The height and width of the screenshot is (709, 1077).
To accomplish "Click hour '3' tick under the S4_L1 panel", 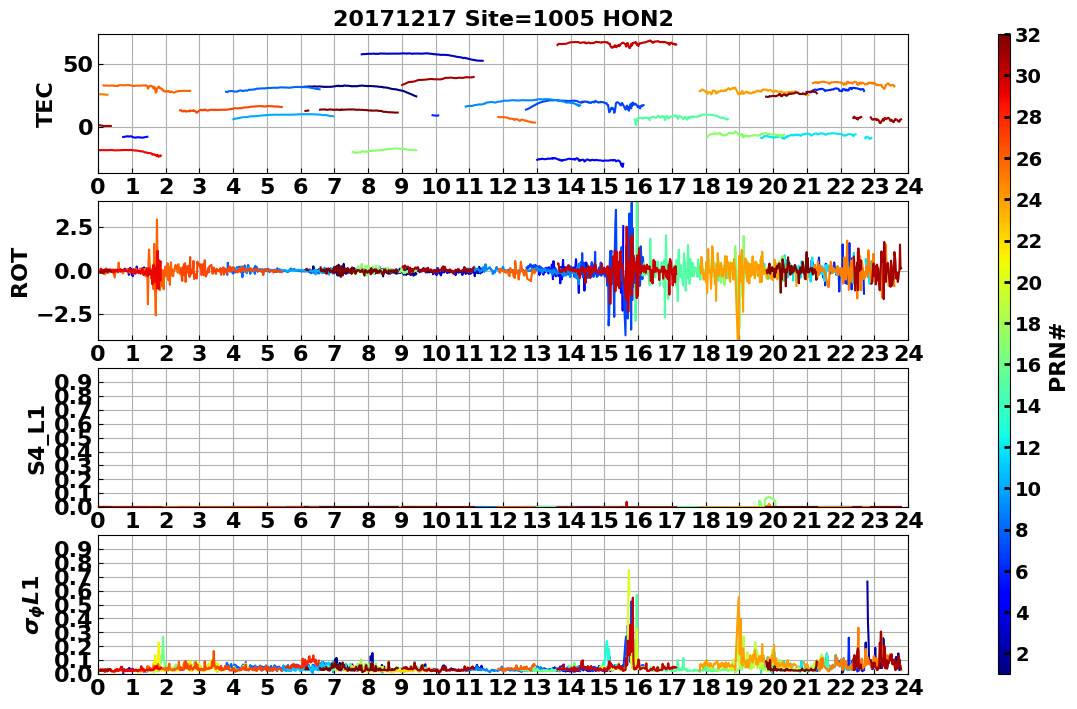I will click(200, 520).
